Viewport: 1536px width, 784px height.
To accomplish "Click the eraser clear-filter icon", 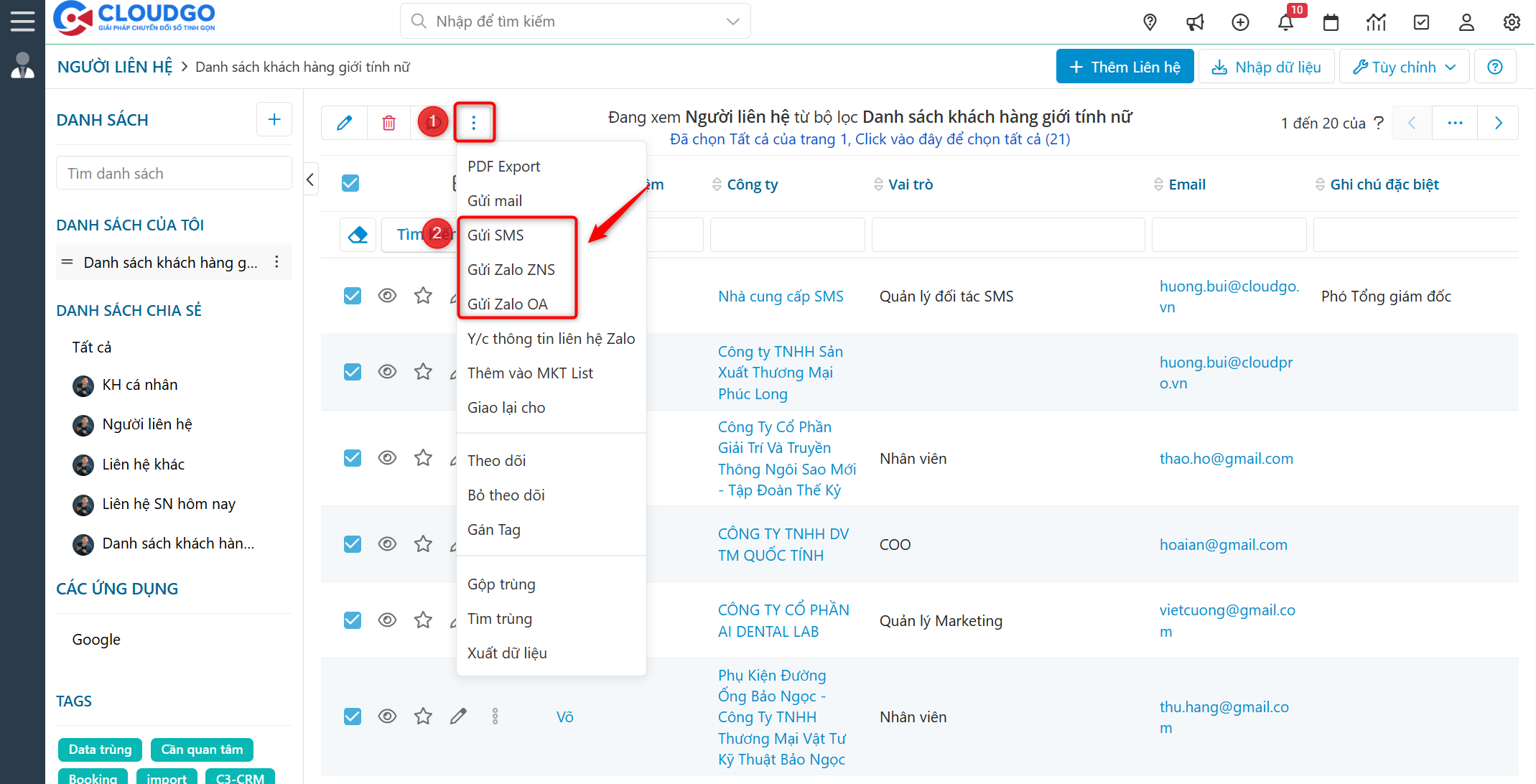I will 358,235.
